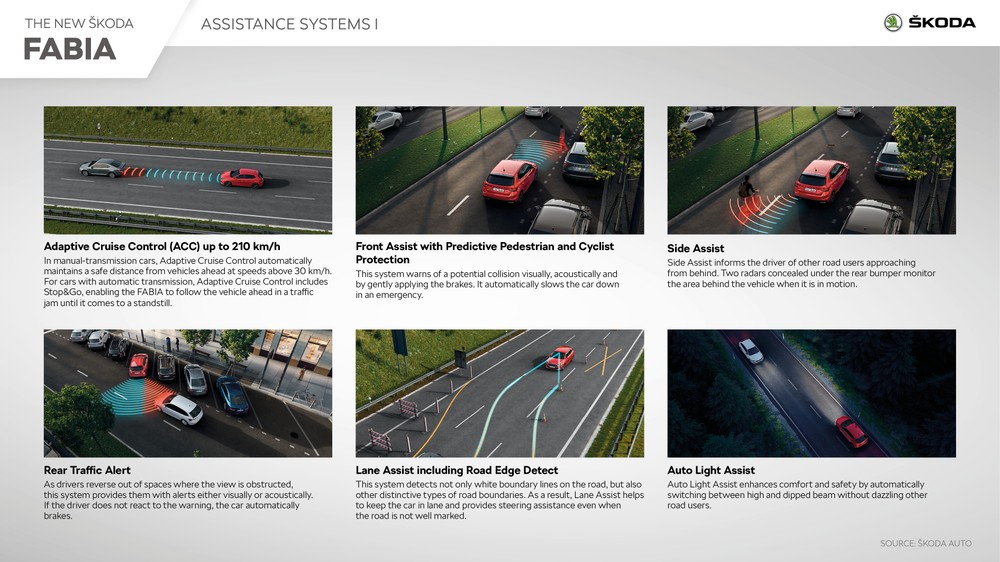Select the 'ASSISTANCE SYSTEMS I' page heading
The height and width of the screenshot is (562, 1000).
click(x=289, y=23)
